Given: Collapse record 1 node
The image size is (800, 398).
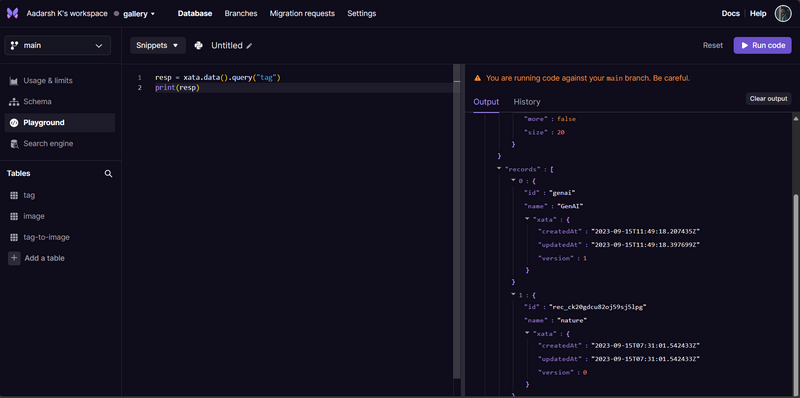Looking at the screenshot, I should [x=513, y=294].
